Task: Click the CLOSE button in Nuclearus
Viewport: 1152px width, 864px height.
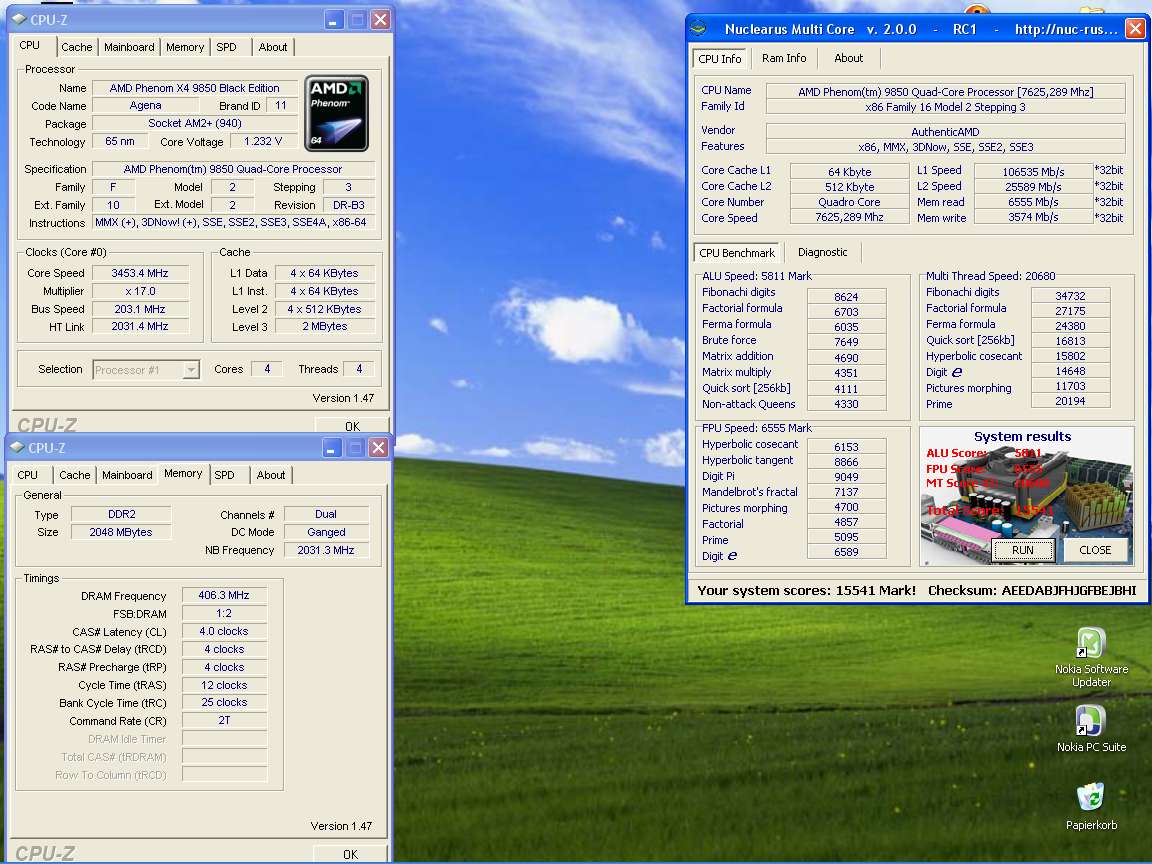Action: [1095, 550]
